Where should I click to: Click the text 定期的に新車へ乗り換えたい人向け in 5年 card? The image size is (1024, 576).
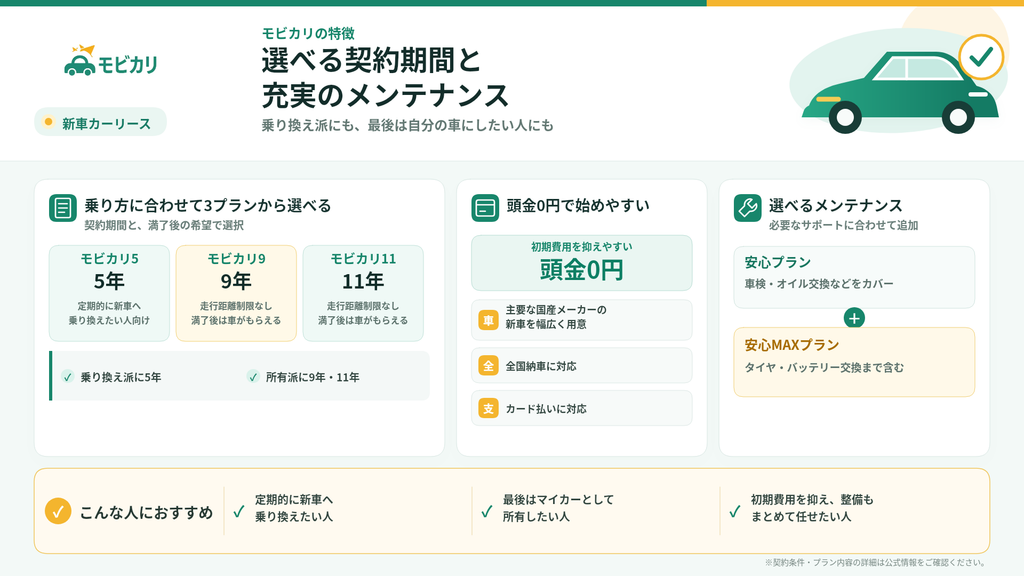tap(109, 313)
